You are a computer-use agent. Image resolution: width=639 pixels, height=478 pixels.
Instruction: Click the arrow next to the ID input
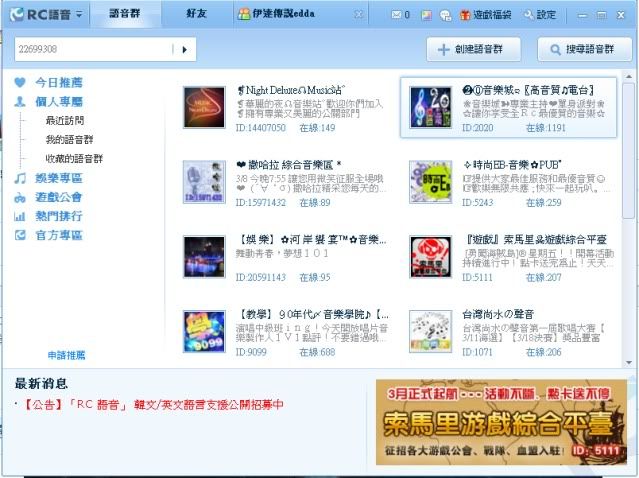(x=186, y=49)
